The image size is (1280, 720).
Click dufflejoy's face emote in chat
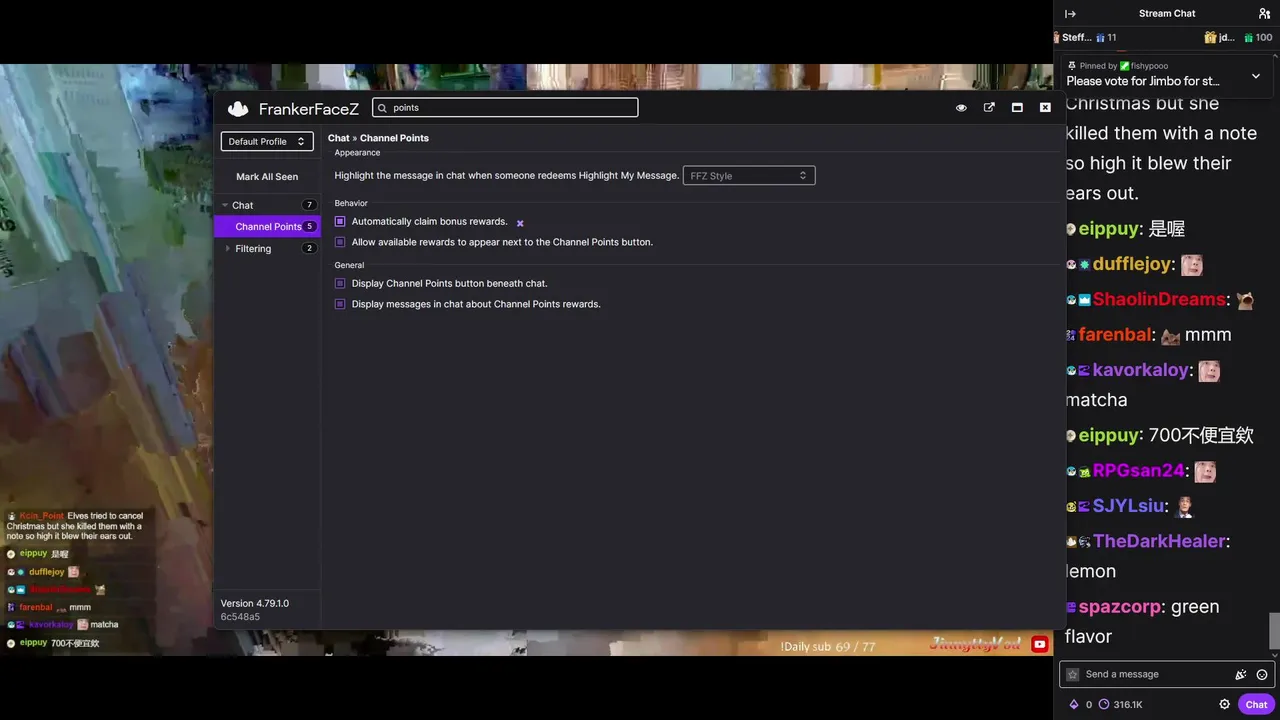1191,265
